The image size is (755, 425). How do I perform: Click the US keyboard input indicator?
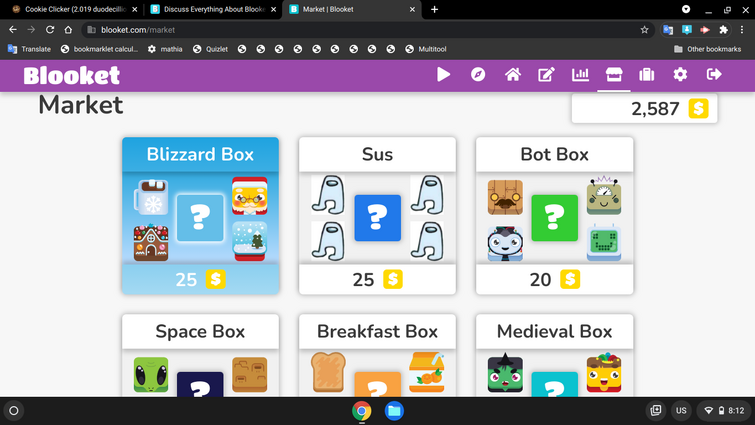(x=681, y=411)
